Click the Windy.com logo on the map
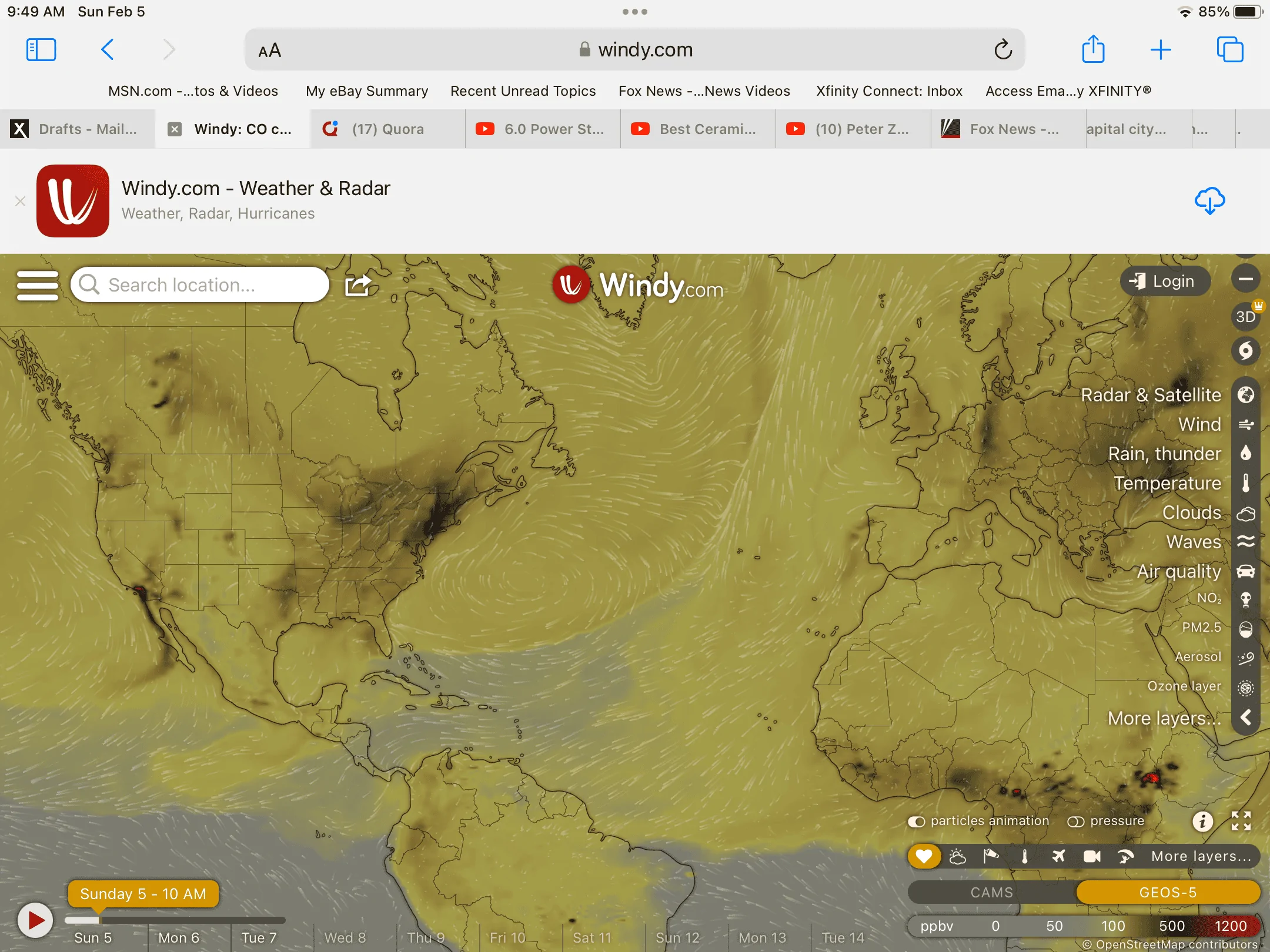The height and width of the screenshot is (952, 1270). [638, 286]
